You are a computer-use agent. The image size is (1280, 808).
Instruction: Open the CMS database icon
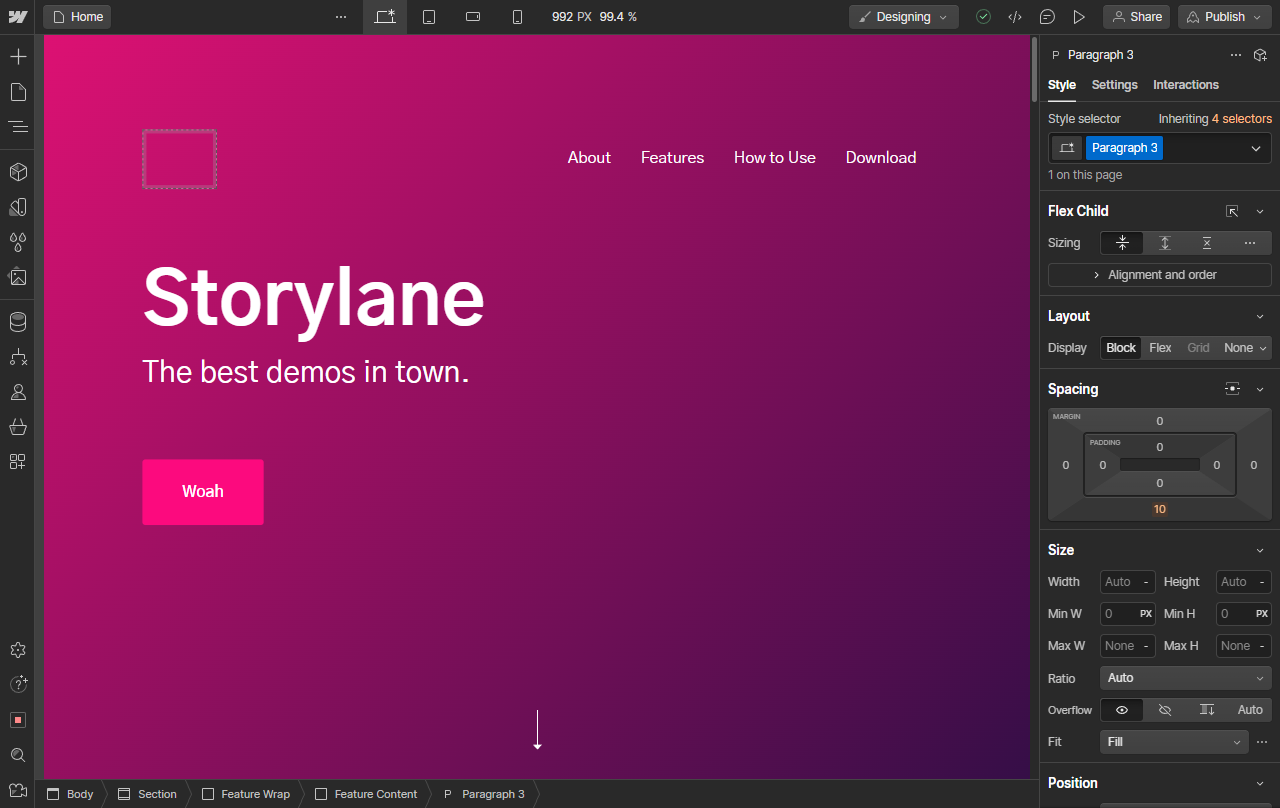18,322
